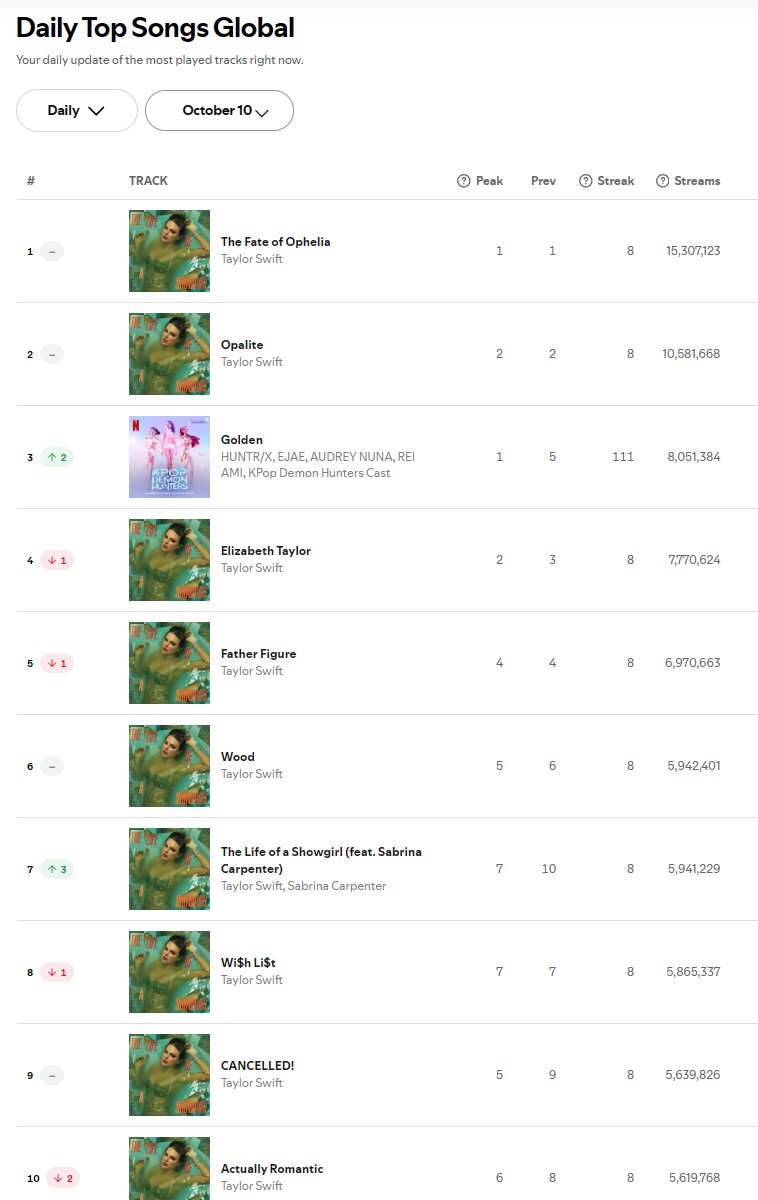The height and width of the screenshot is (1200, 758).
Task: Click the CANCELLED! song title
Action: (257, 1066)
